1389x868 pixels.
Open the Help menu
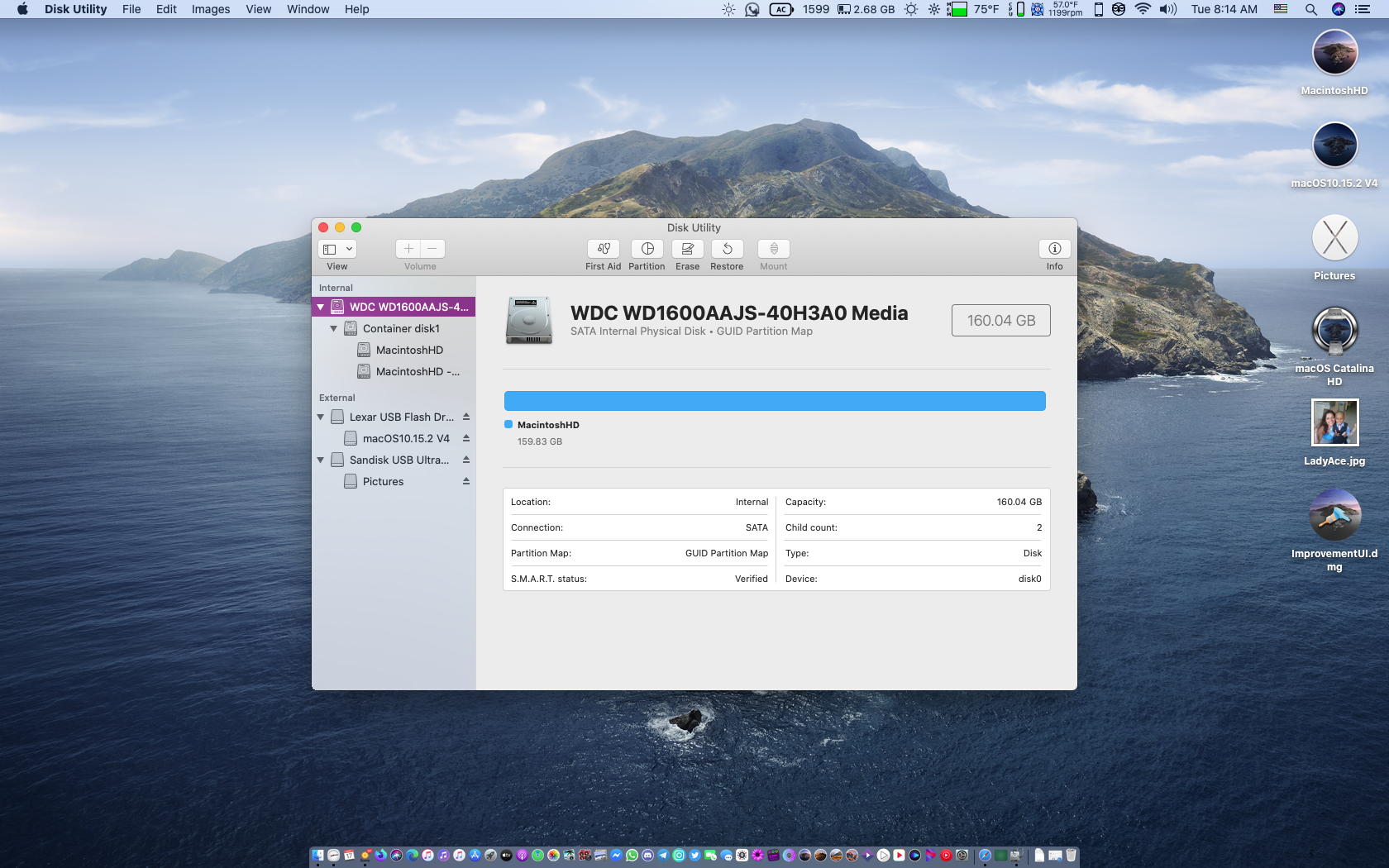[357, 9]
